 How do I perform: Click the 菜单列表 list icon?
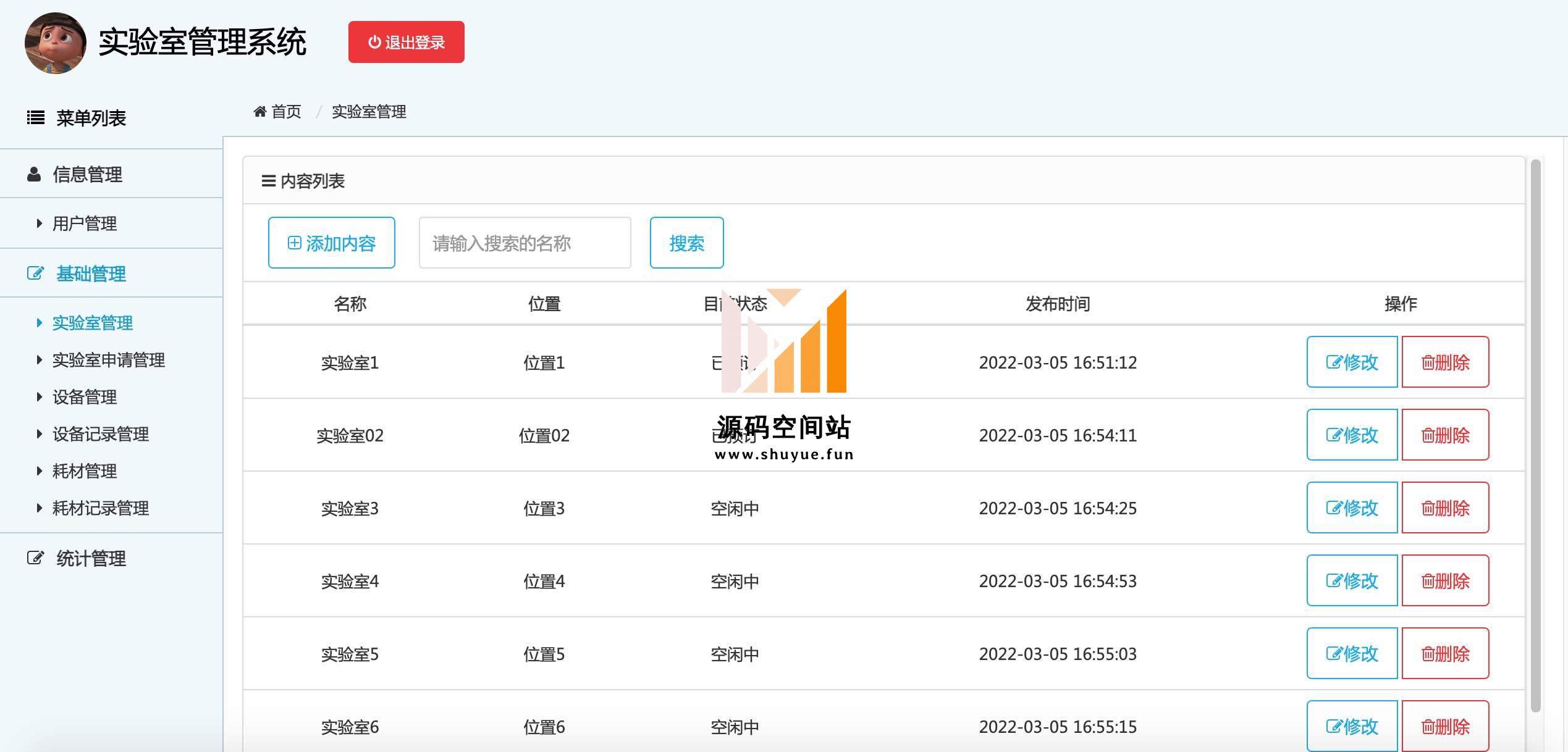pos(36,118)
